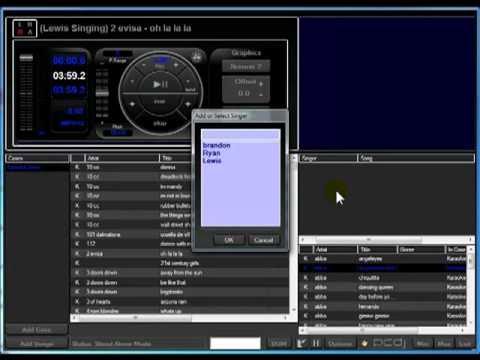Viewport: 480px width, 360px height.
Task: Select singer Ryan in the dialog list
Action: 211,153
